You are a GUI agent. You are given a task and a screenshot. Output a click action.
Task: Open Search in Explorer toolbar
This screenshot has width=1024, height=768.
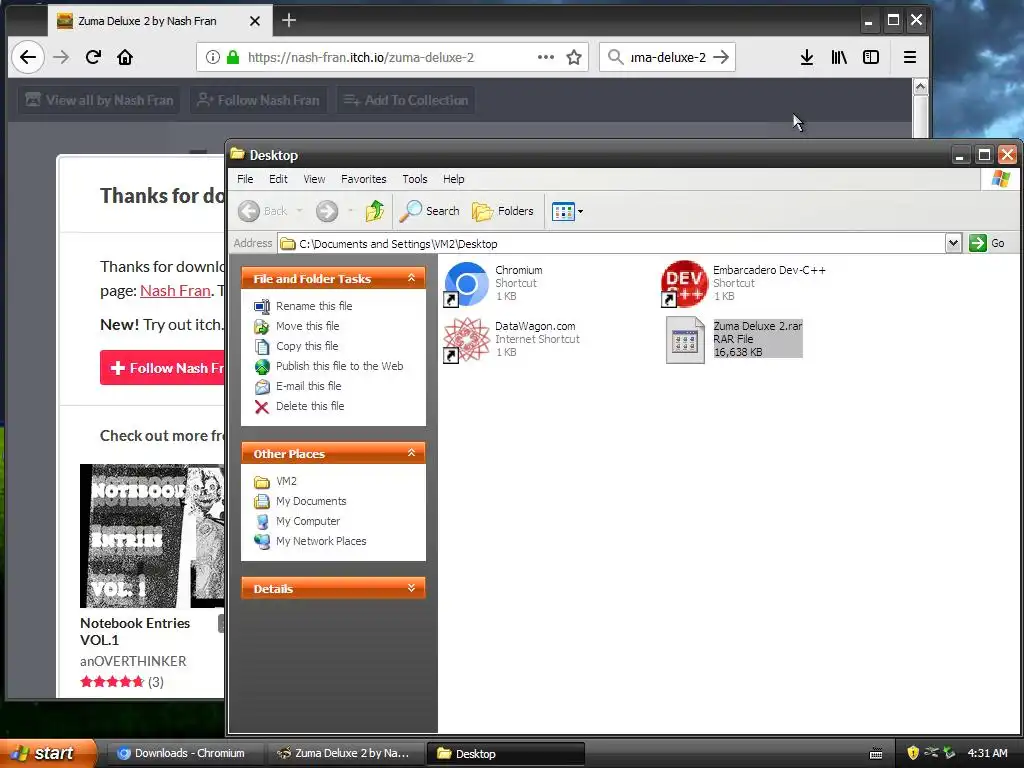[429, 211]
